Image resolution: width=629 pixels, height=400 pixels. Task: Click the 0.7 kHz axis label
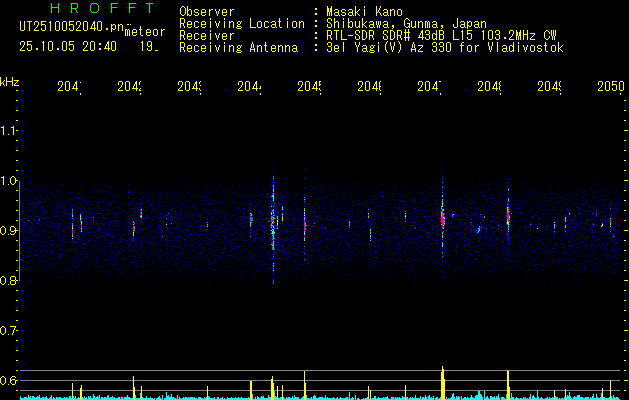click(8, 330)
